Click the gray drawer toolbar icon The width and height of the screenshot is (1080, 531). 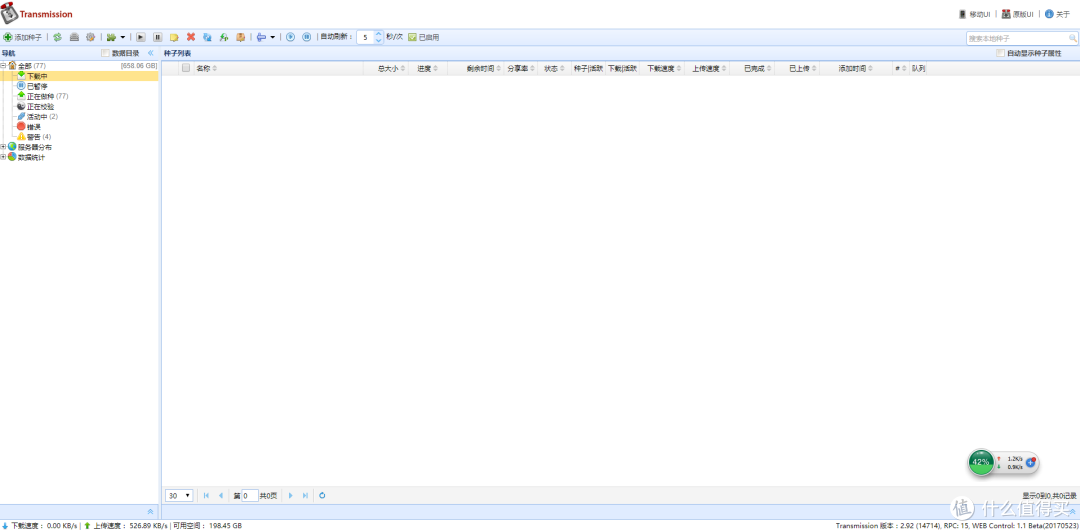[74, 37]
